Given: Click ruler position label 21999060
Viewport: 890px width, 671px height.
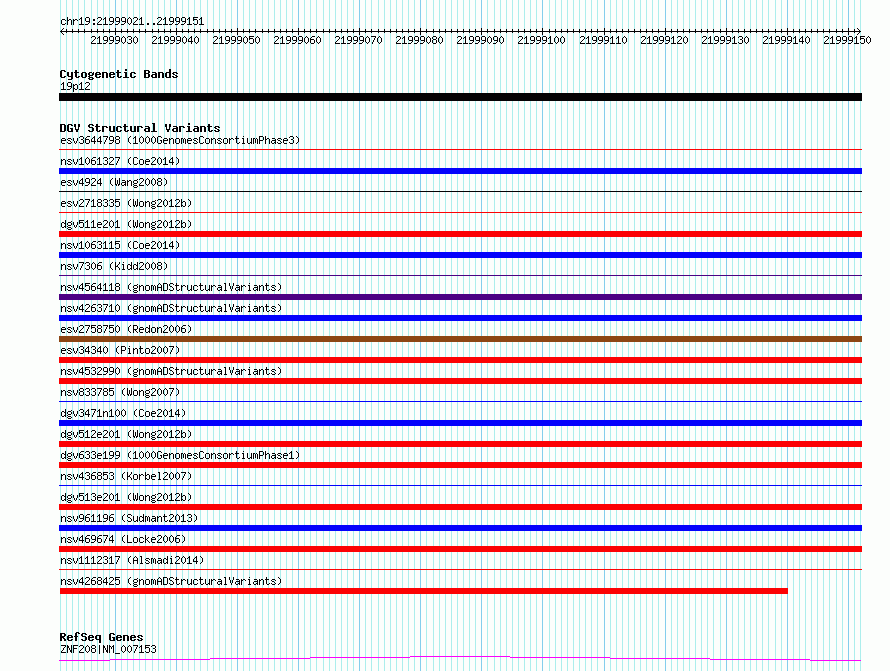Looking at the screenshot, I should [297, 40].
